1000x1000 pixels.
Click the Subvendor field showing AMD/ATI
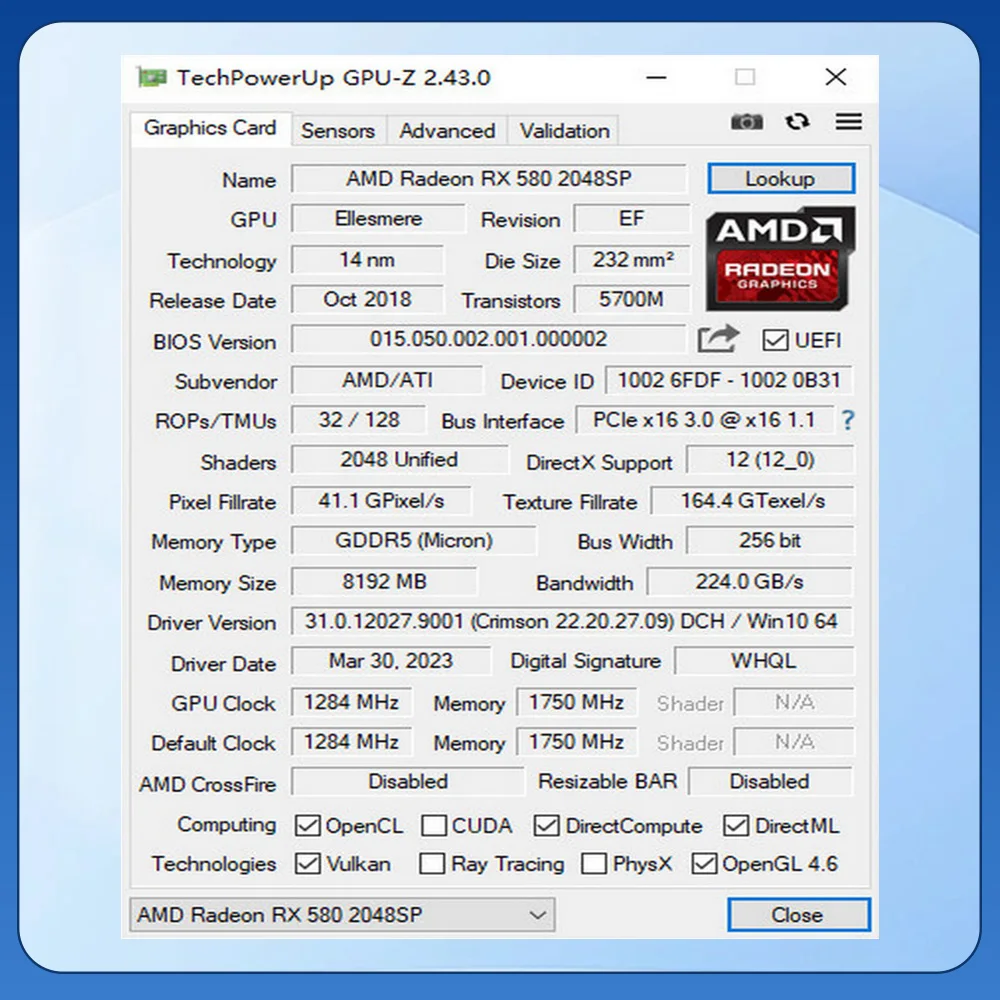coord(388,380)
